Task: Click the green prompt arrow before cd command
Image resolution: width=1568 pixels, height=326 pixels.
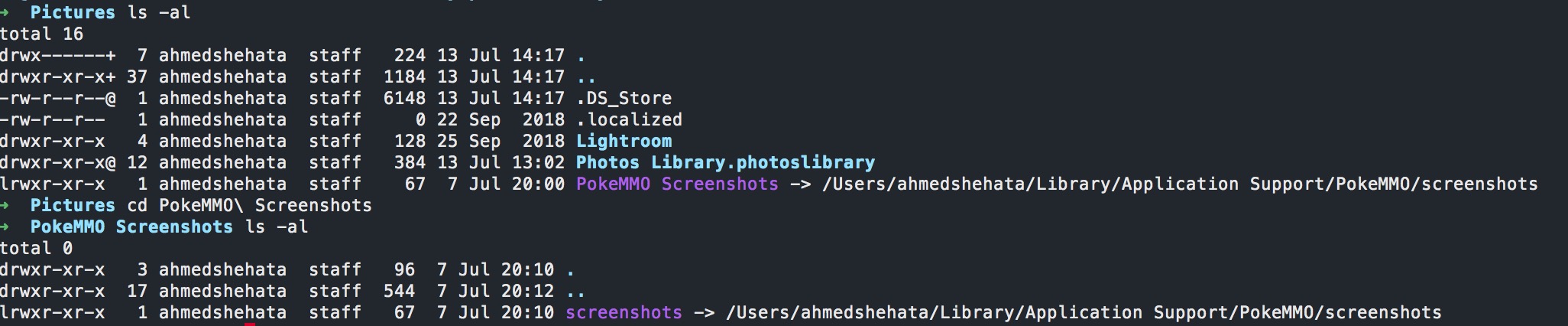Action: tap(6, 205)
